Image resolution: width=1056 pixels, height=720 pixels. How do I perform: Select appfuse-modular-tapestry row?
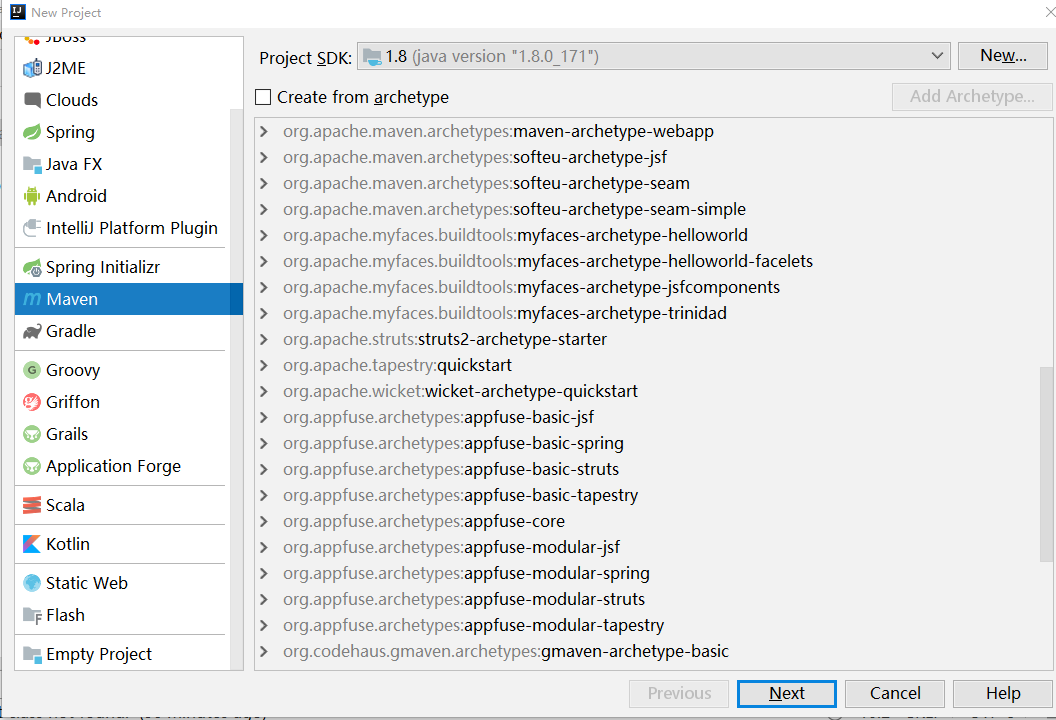tap(473, 626)
